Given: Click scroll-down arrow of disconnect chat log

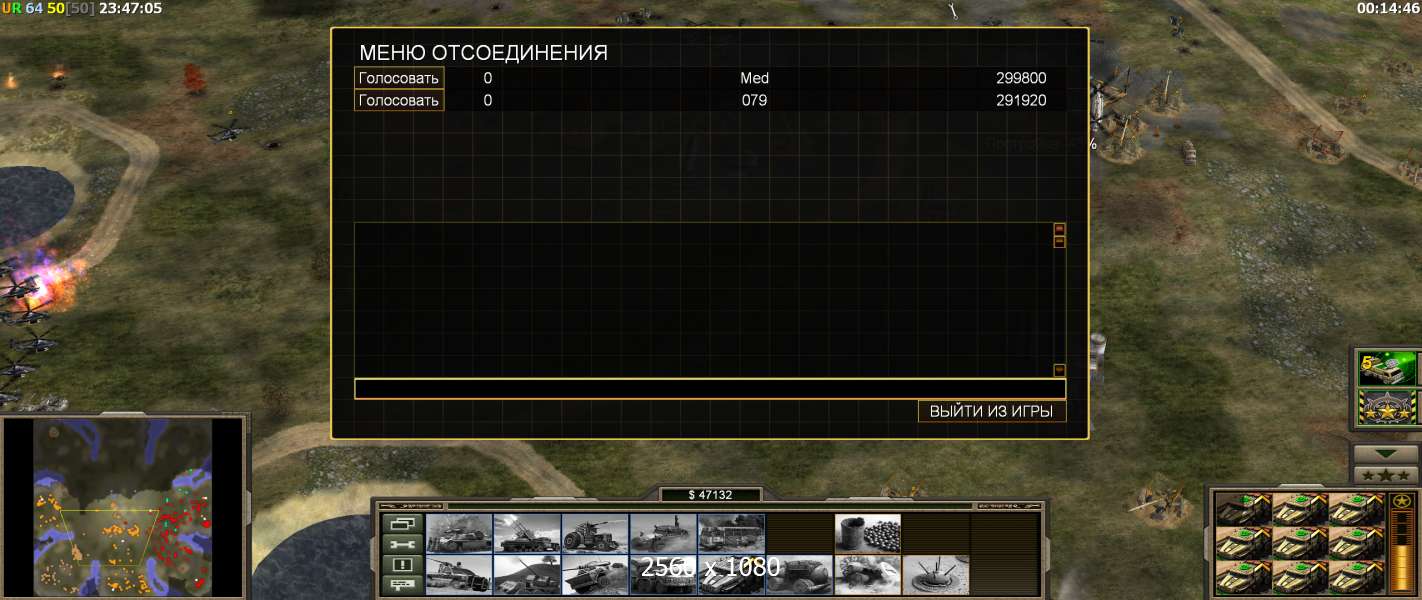Looking at the screenshot, I should pos(1060,370).
